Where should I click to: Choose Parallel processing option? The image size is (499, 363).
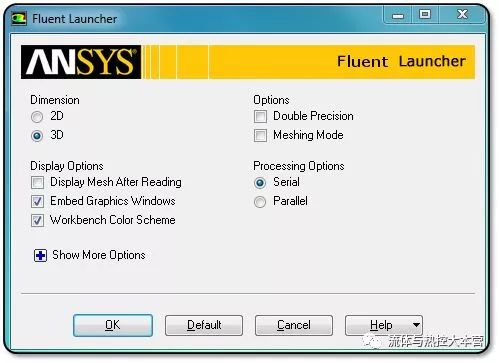[x=260, y=202]
